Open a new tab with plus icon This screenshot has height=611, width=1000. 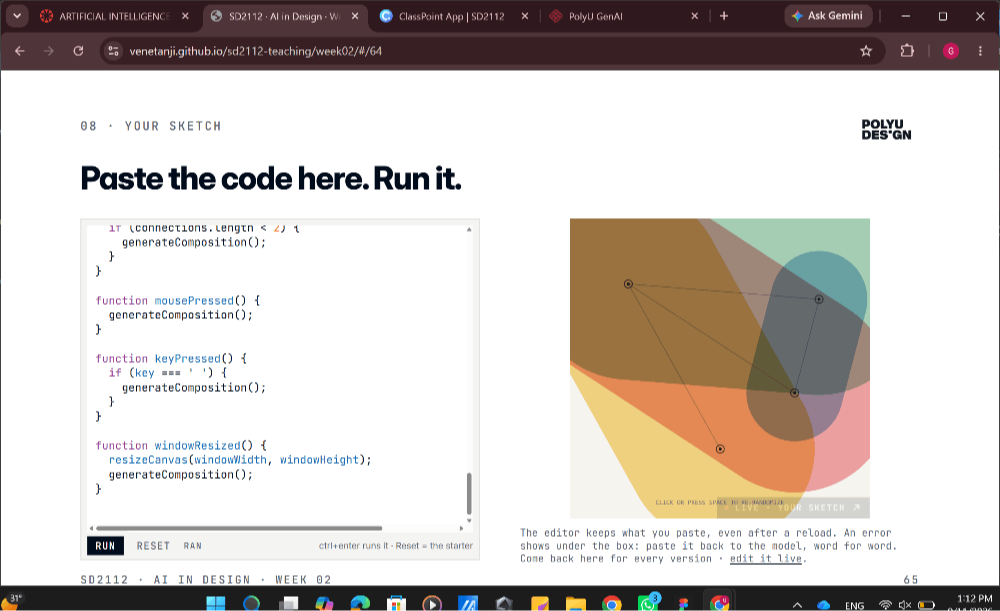pyautogui.click(x=724, y=16)
